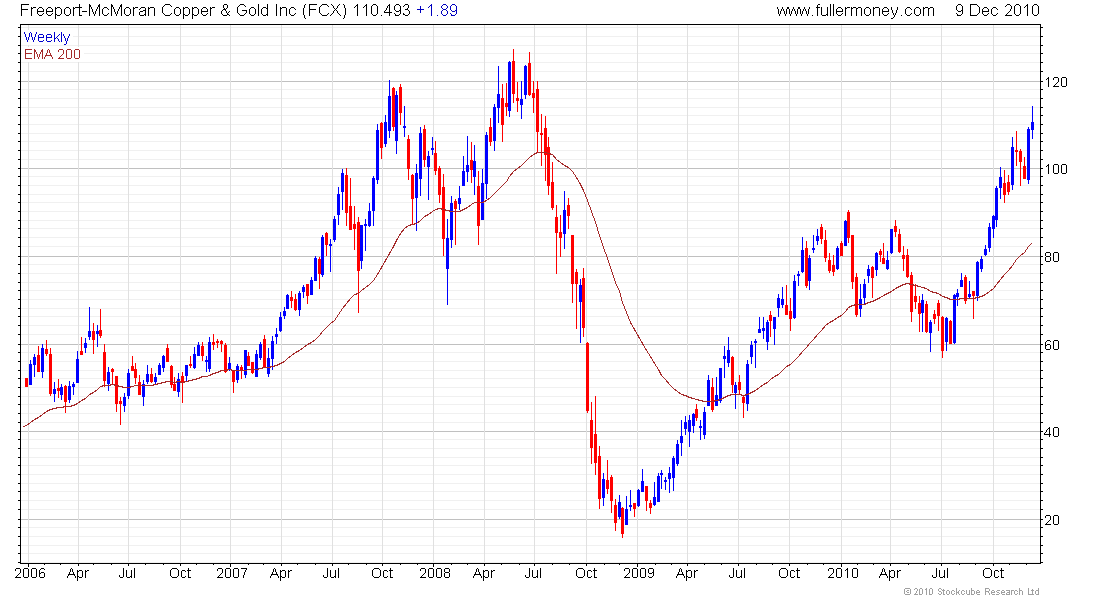Viewport: 1100px width, 600px height.
Task: Click the Jul label following 2010
Action: coord(940,573)
